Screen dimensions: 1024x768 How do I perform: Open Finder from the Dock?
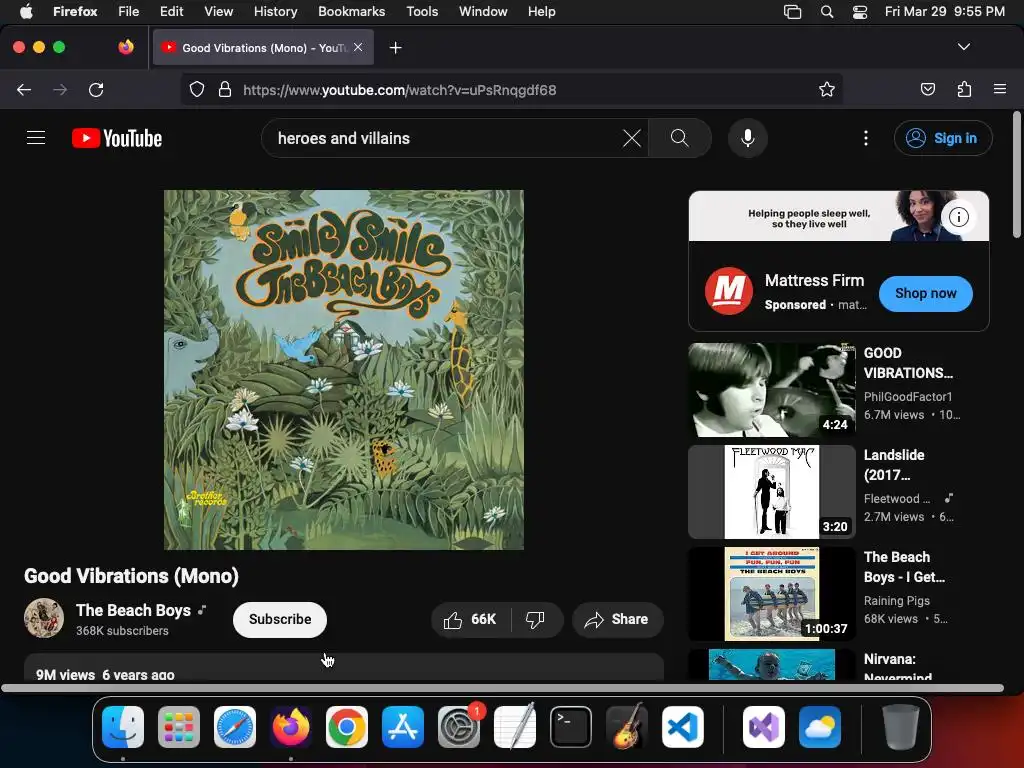[x=123, y=727]
